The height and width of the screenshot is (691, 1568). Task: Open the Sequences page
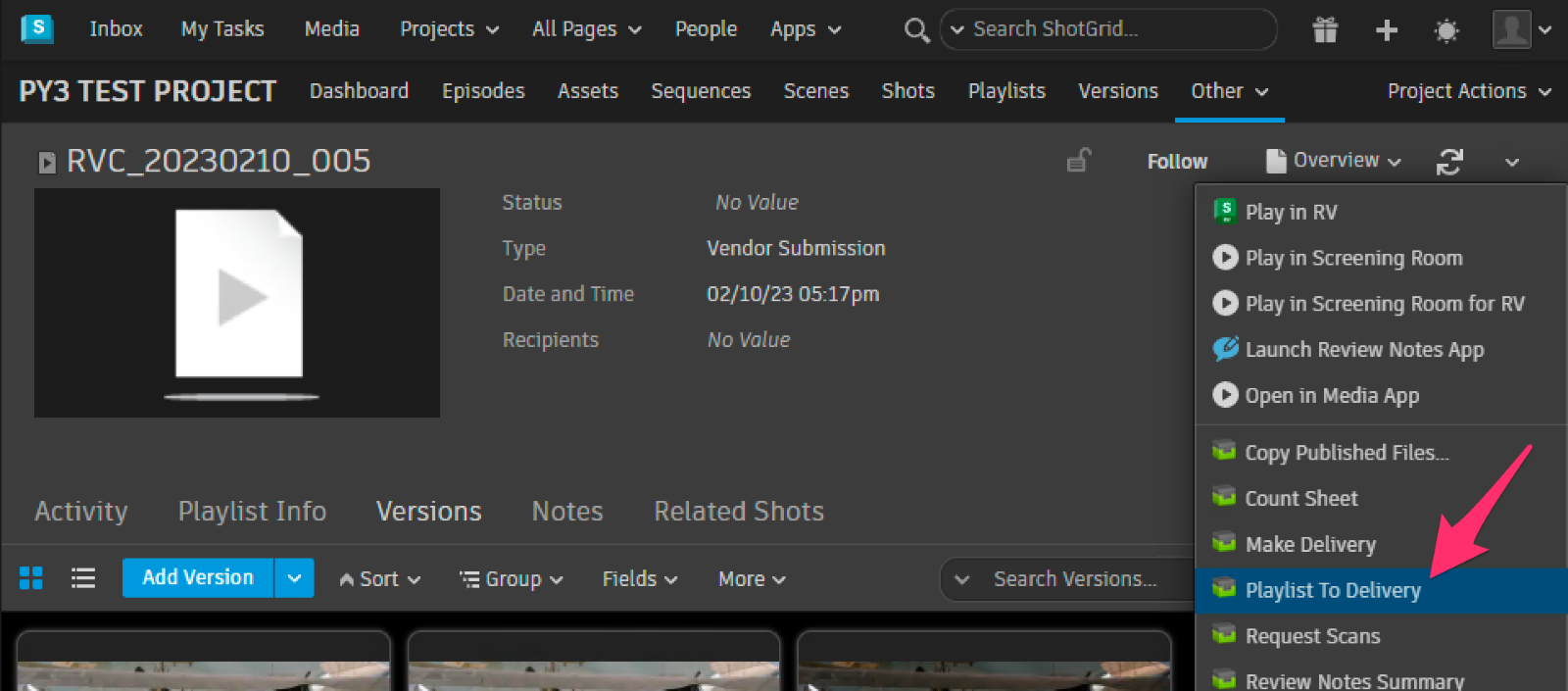[x=701, y=91]
